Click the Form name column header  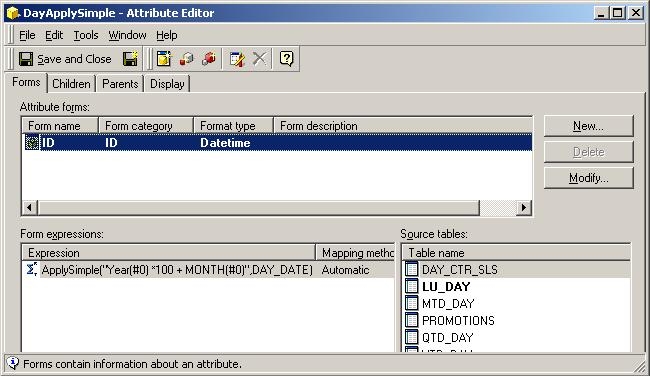[x=60, y=126]
